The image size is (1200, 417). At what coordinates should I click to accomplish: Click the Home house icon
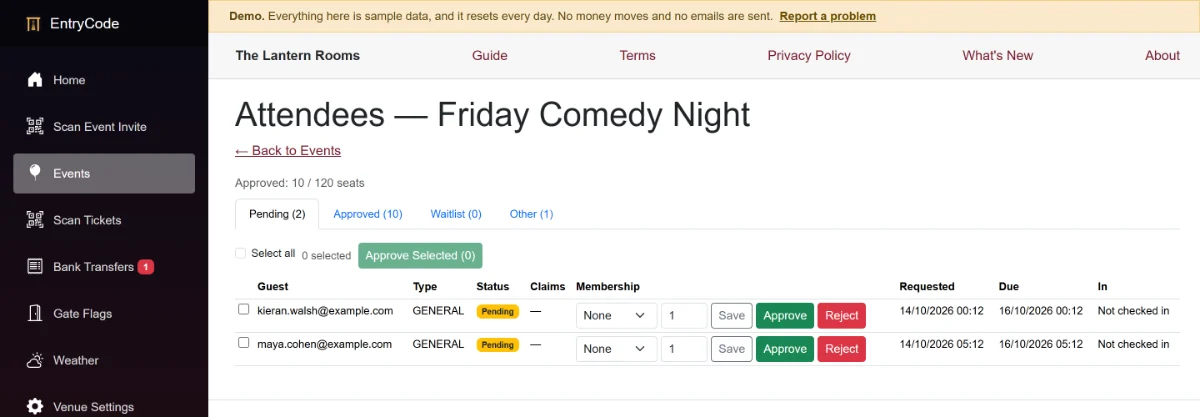35,80
